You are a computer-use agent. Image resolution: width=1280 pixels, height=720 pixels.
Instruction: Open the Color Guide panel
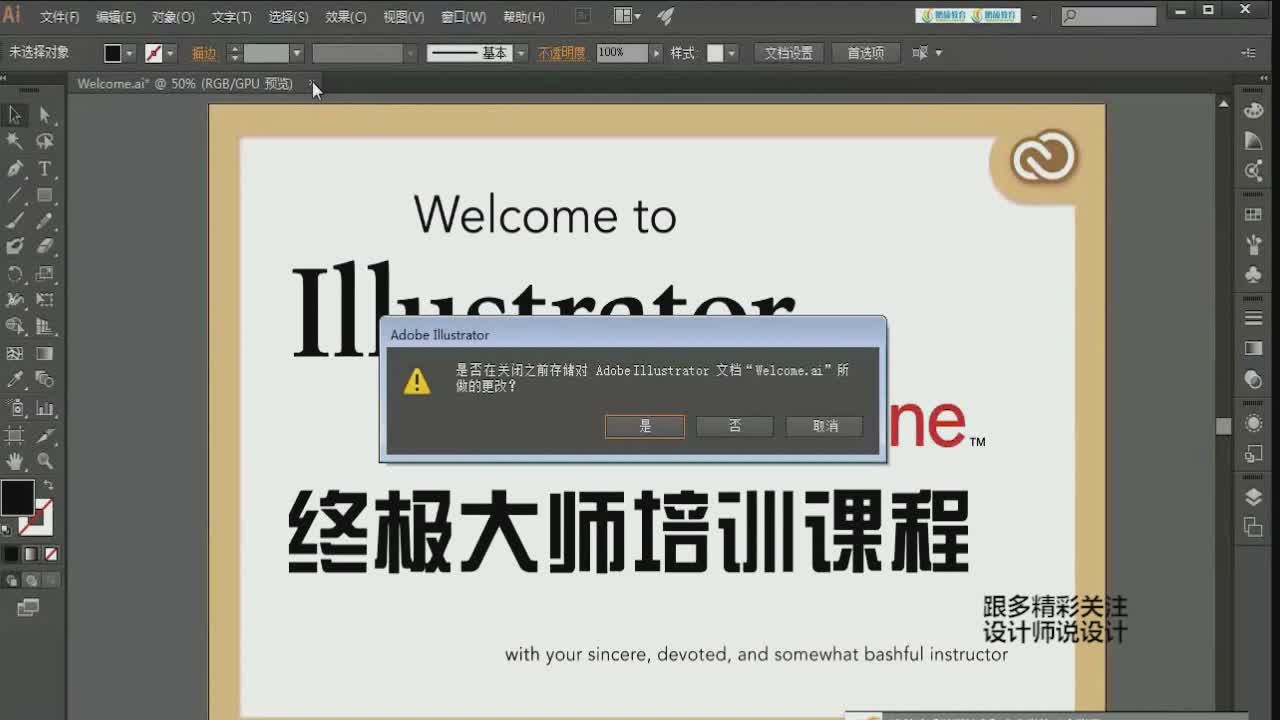pyautogui.click(x=1253, y=141)
